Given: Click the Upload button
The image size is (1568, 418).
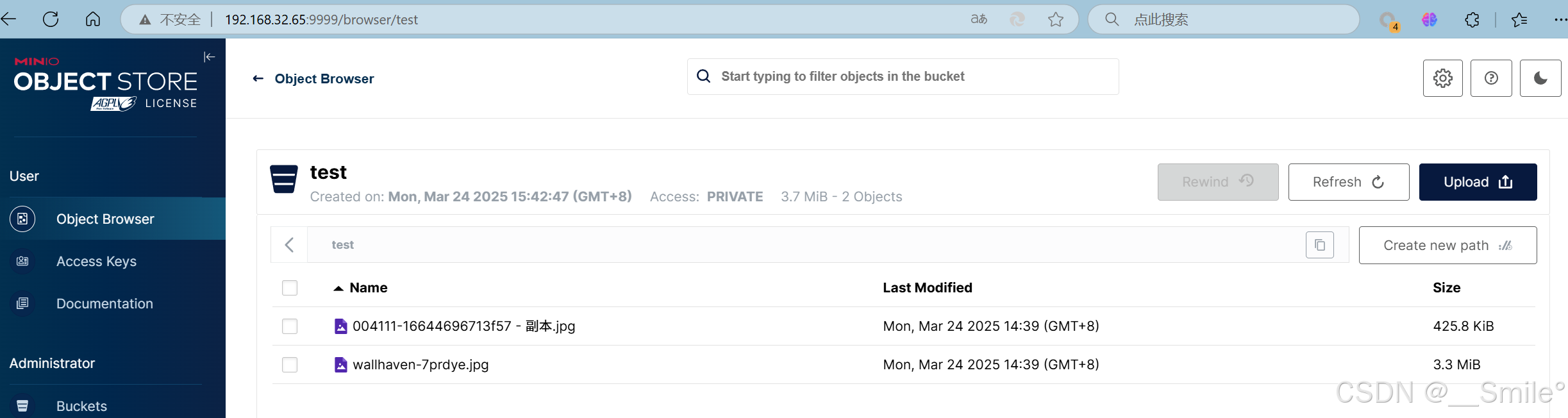Looking at the screenshot, I should tap(1478, 182).
